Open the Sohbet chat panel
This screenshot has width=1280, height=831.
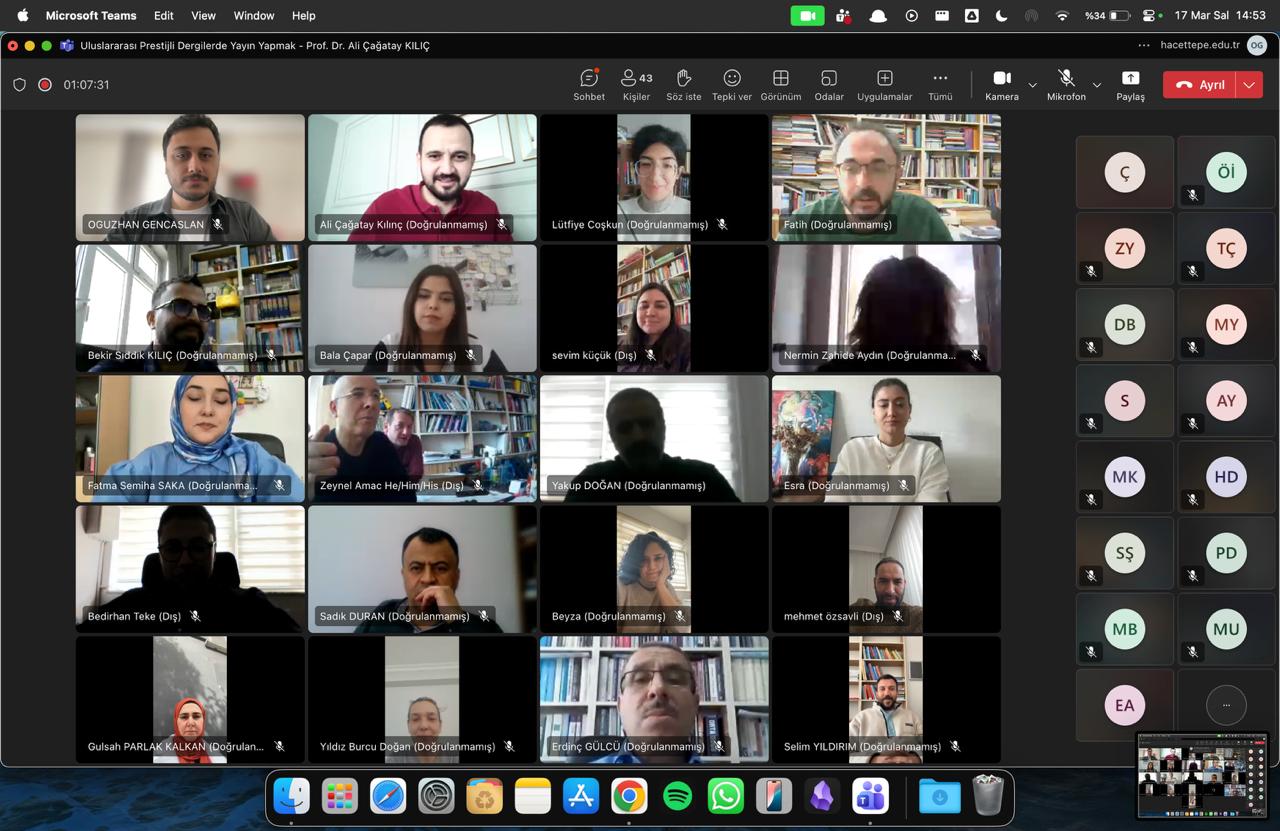(589, 84)
